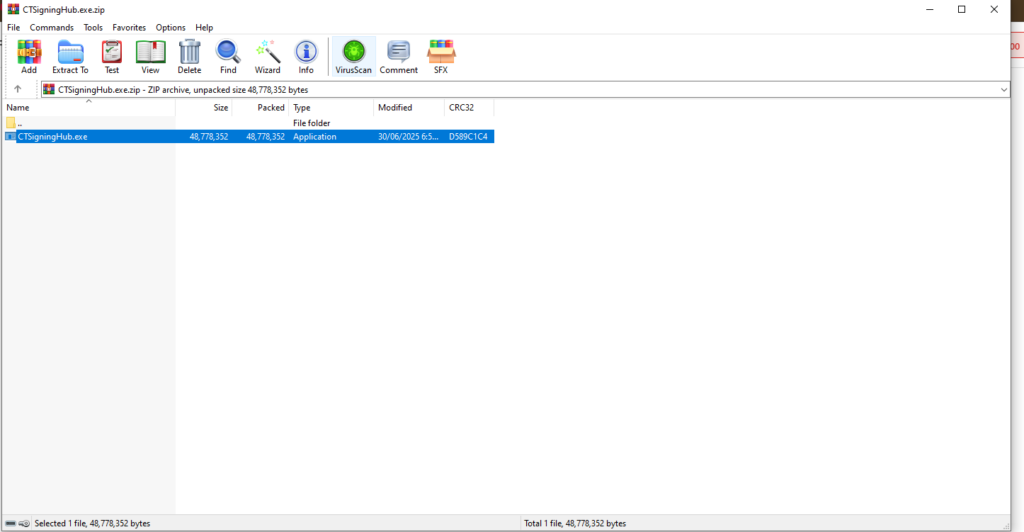The height and width of the screenshot is (532, 1024).
Task: Create SFX self-extracting archive
Action: 441,57
